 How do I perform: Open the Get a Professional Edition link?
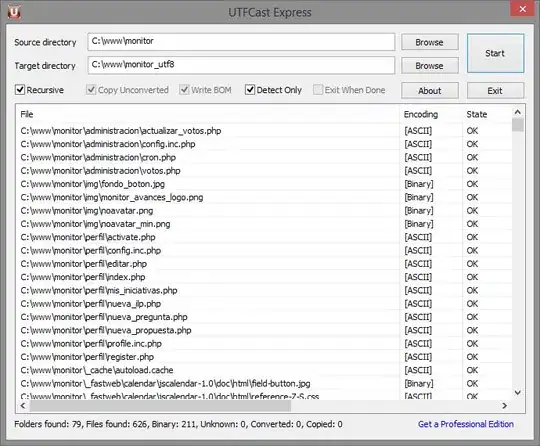466,424
